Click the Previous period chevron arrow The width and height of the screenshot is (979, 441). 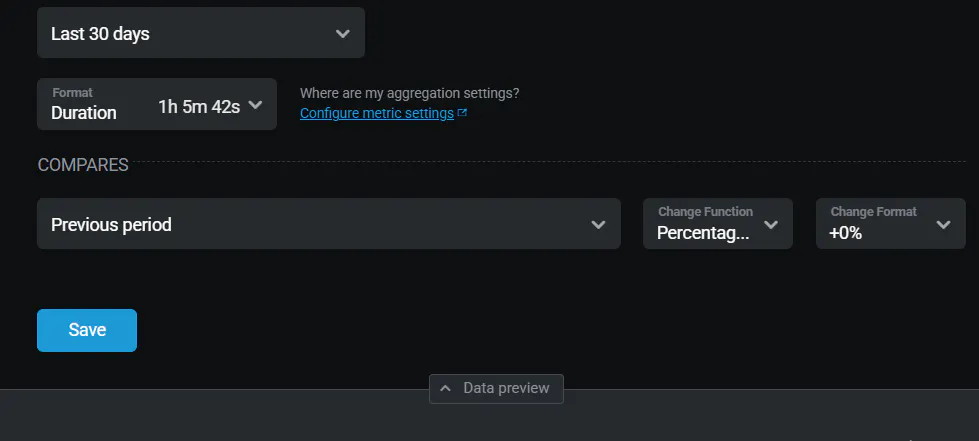click(x=598, y=225)
